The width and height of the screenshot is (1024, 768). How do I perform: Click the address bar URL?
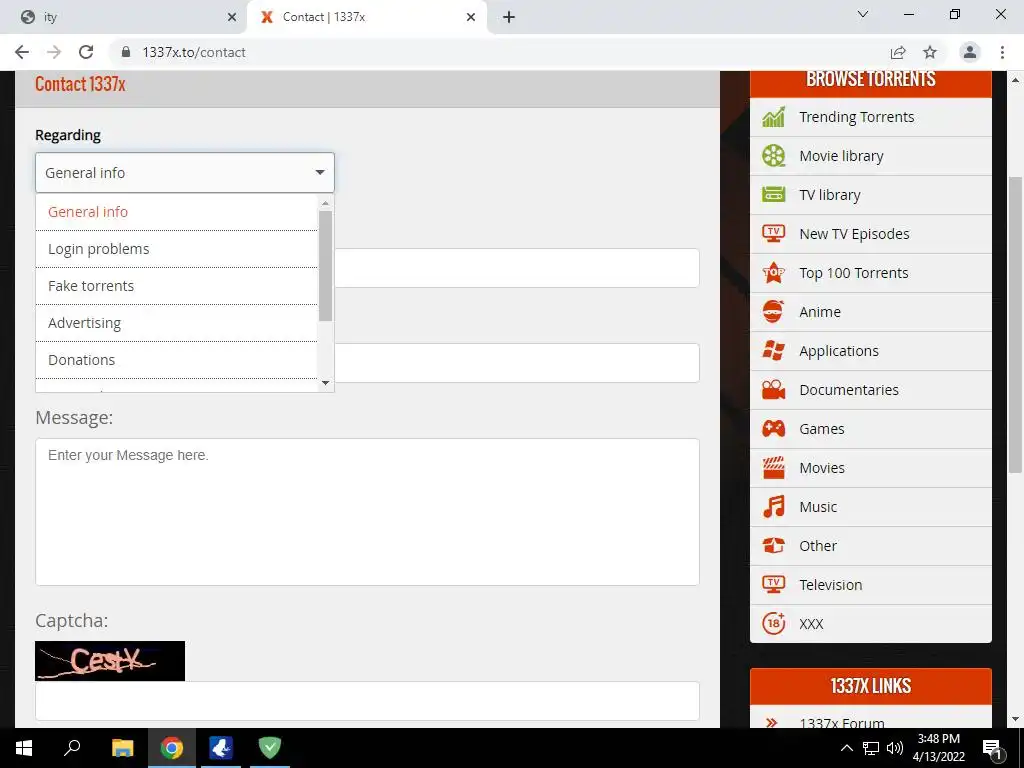pyautogui.click(x=194, y=52)
